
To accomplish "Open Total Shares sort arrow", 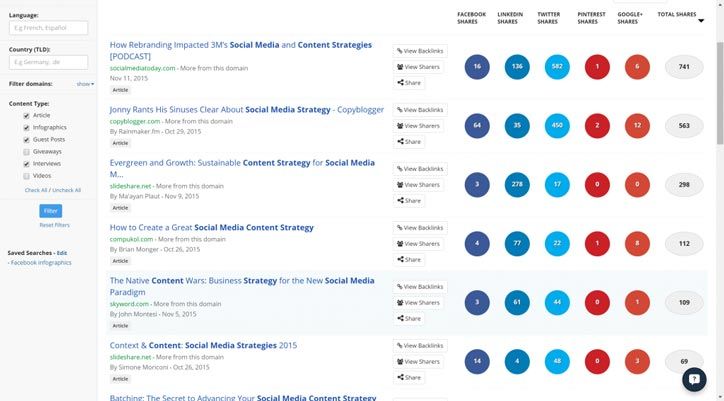I will (x=701, y=21).
